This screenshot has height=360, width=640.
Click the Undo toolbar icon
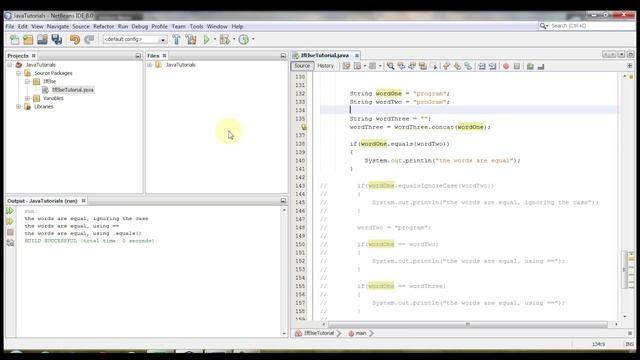pyautogui.click(x=75, y=40)
